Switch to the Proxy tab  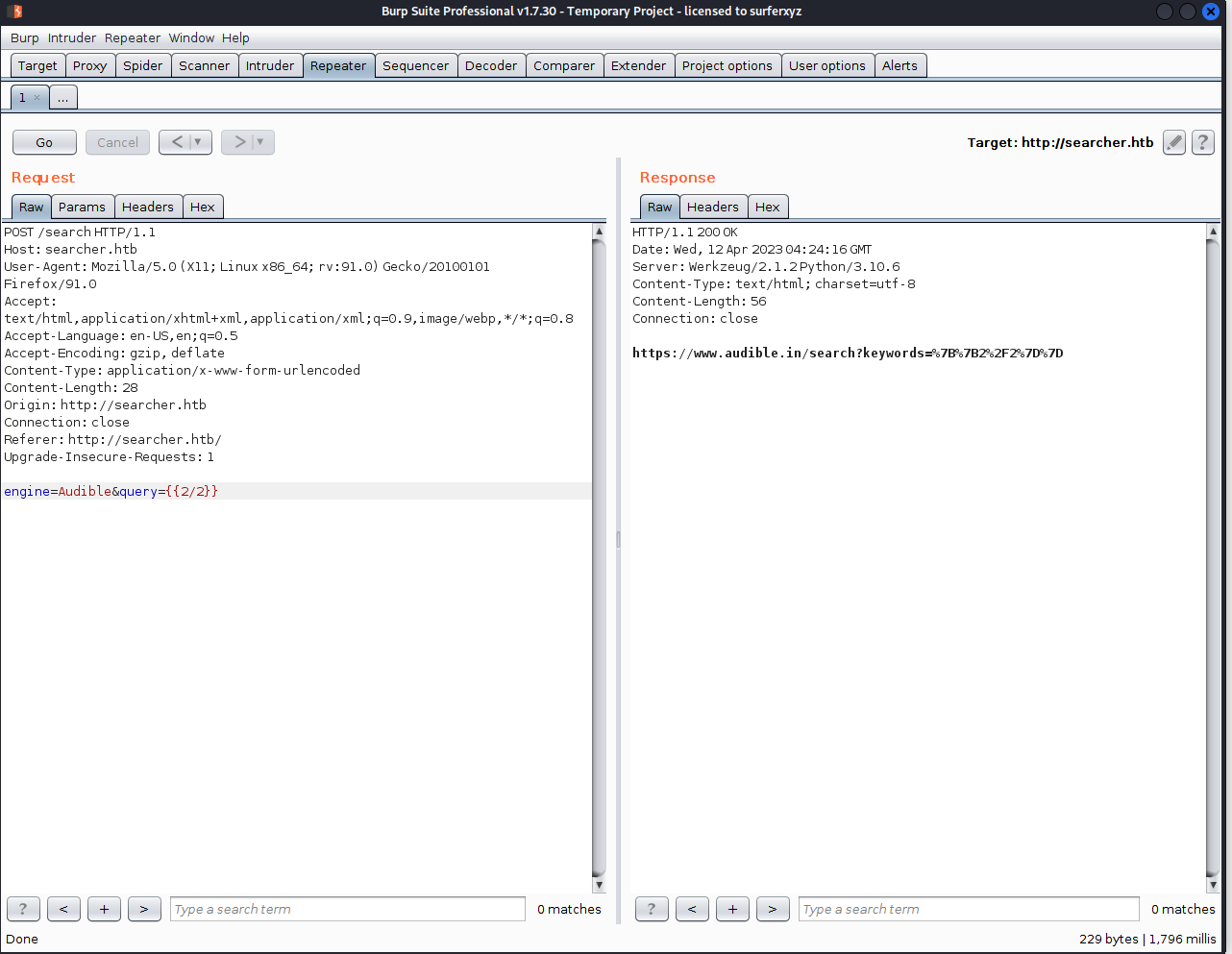(89, 65)
